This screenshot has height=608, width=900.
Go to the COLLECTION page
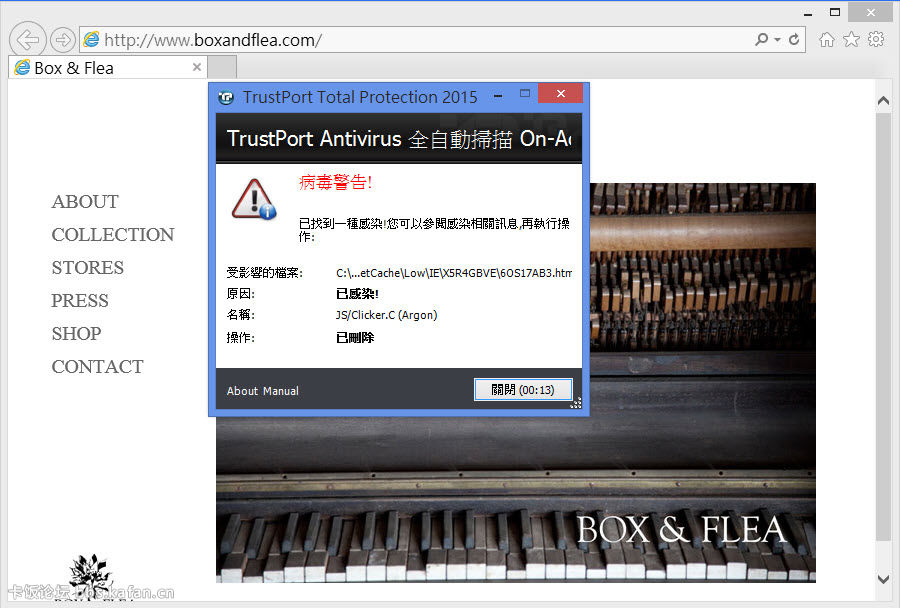[x=113, y=235]
